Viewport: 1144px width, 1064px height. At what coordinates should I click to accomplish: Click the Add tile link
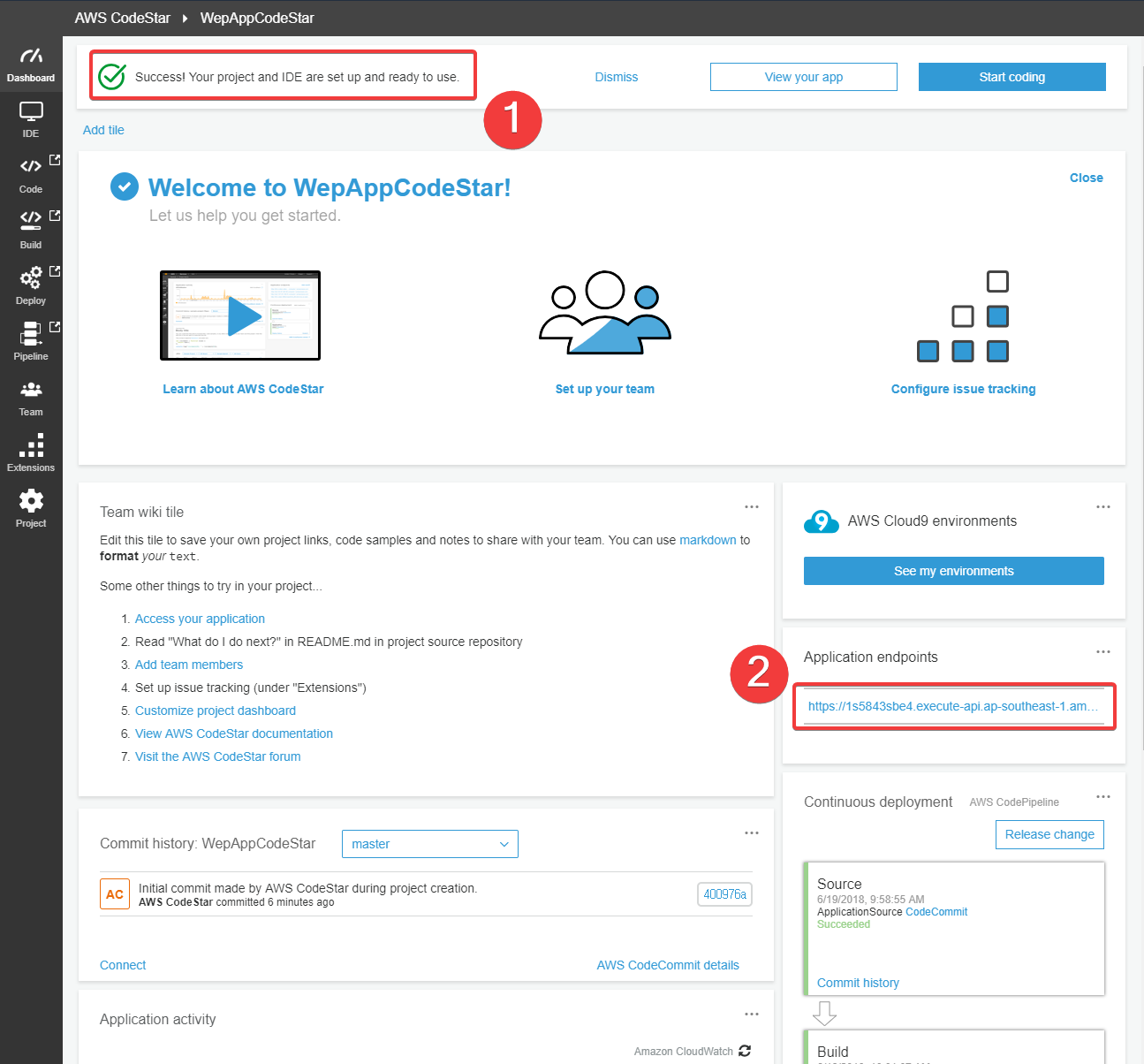pos(103,130)
